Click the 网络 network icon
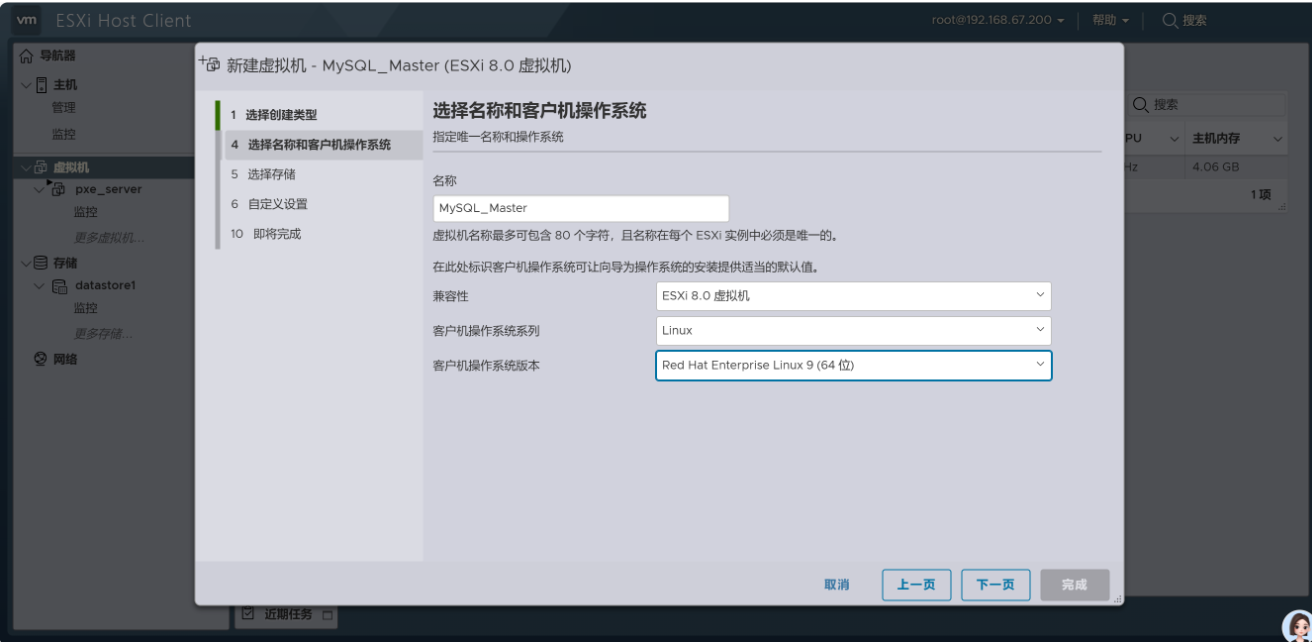Screen dimensions: 1312x642 click(x=41, y=359)
